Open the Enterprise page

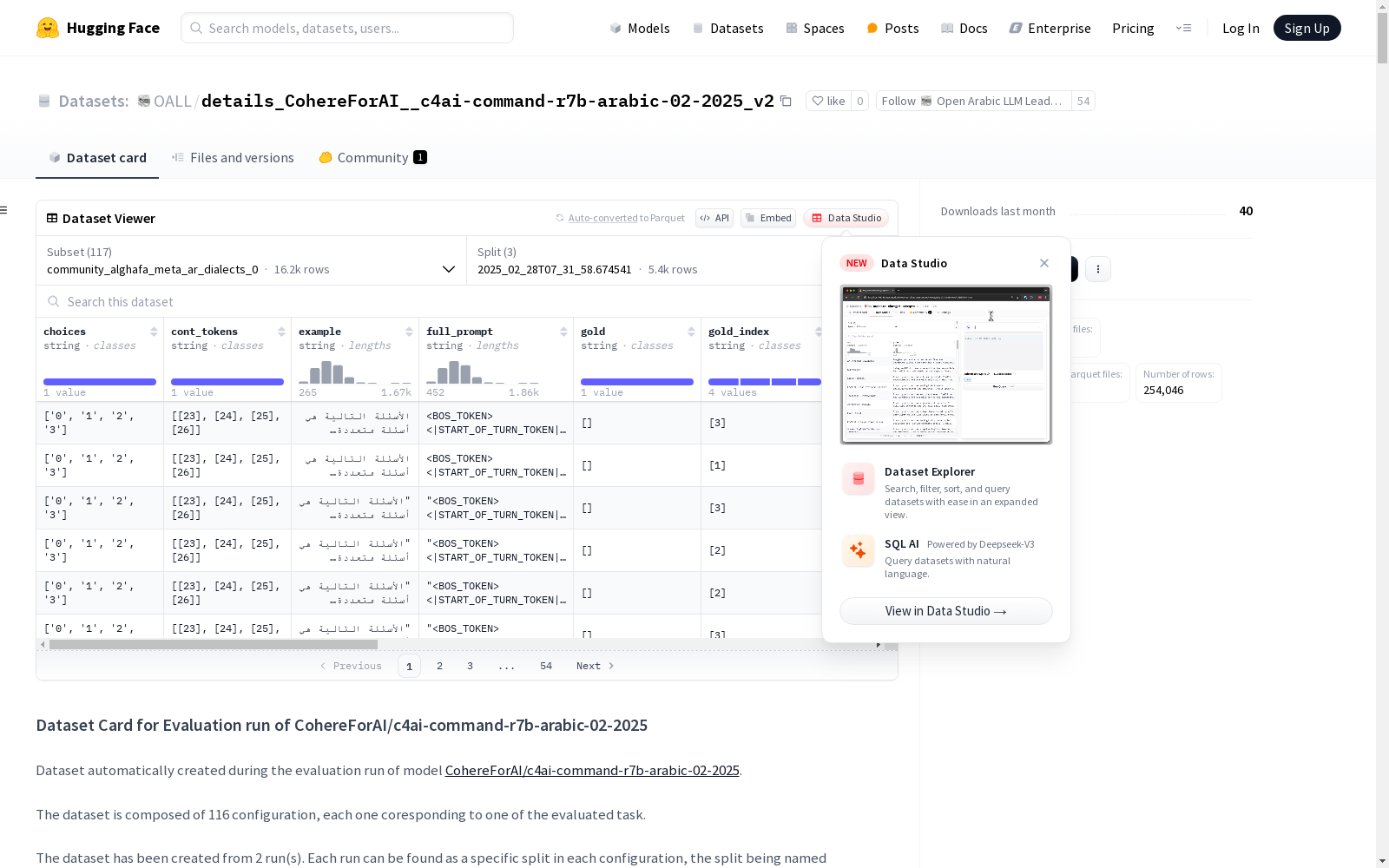point(1050,28)
